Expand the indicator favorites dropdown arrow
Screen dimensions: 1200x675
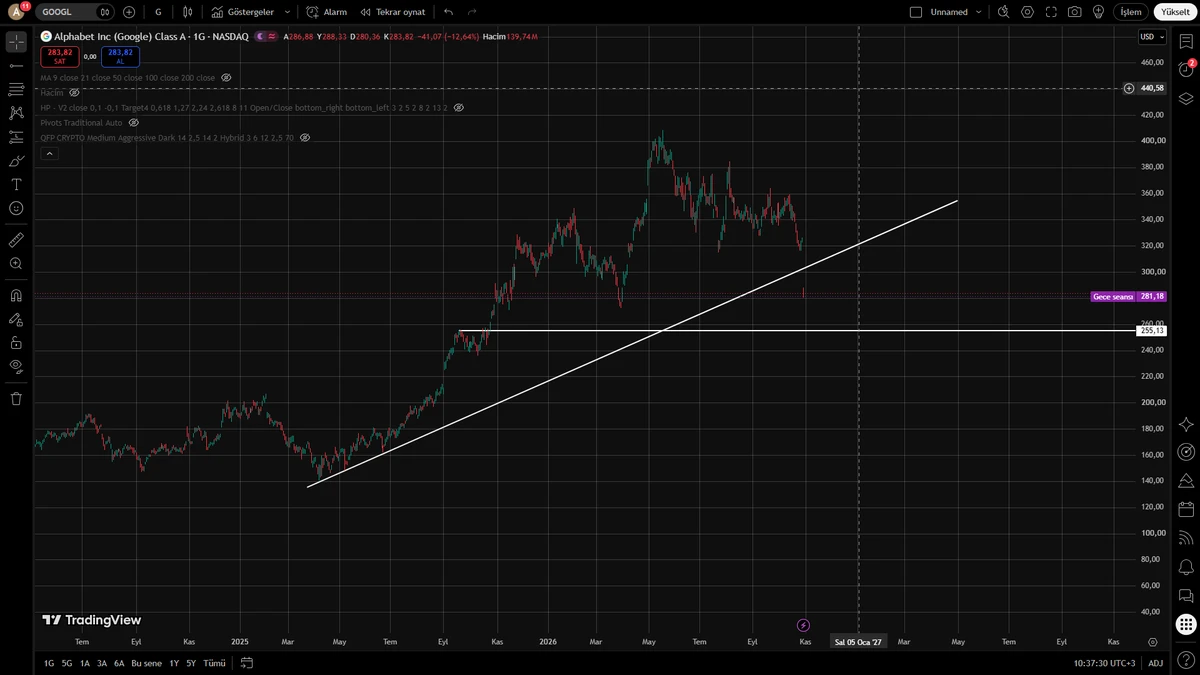[288, 12]
